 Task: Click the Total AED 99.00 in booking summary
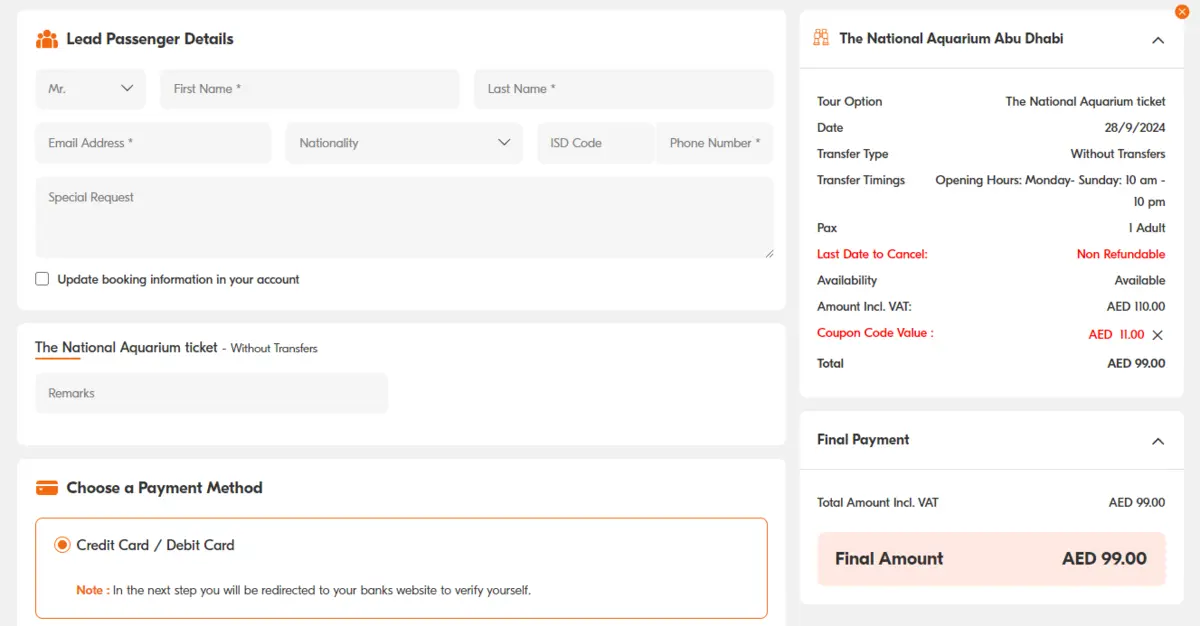pyautogui.click(x=1137, y=364)
